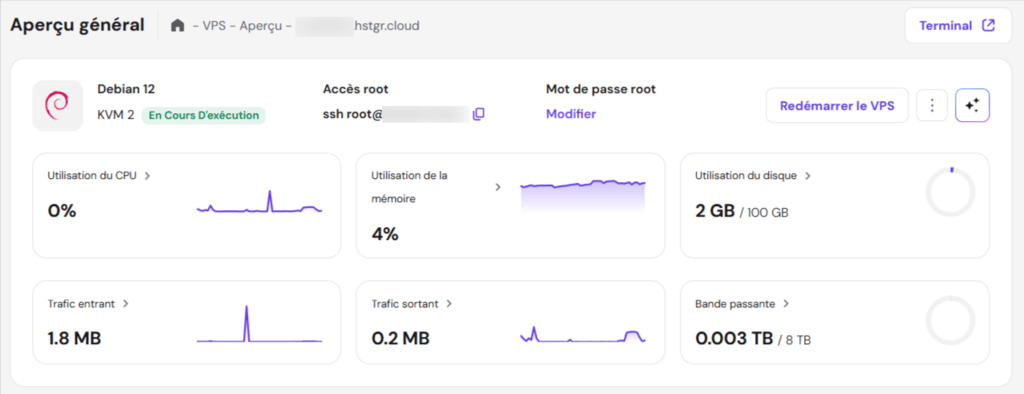Click the En Cours D'exécution status badge
Viewport: 1024px width, 394px height.
[x=204, y=116]
